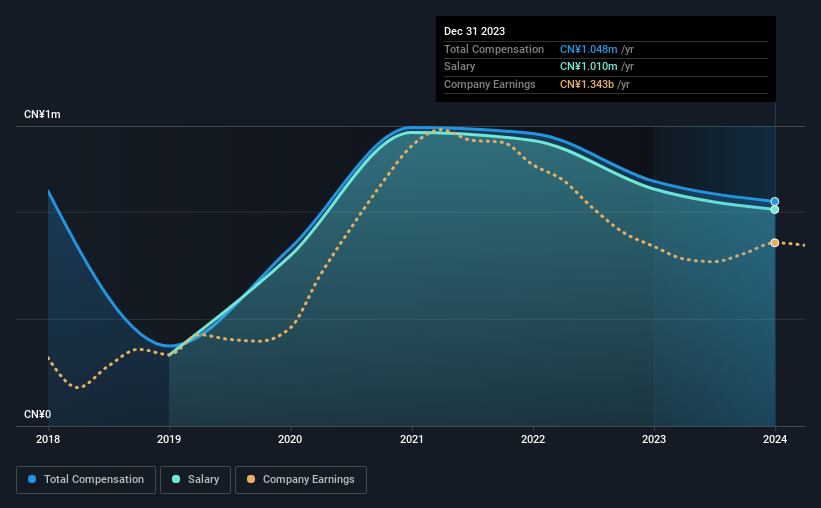Click the orange Company Earnings data point marker
The image size is (821, 508).
774,243
